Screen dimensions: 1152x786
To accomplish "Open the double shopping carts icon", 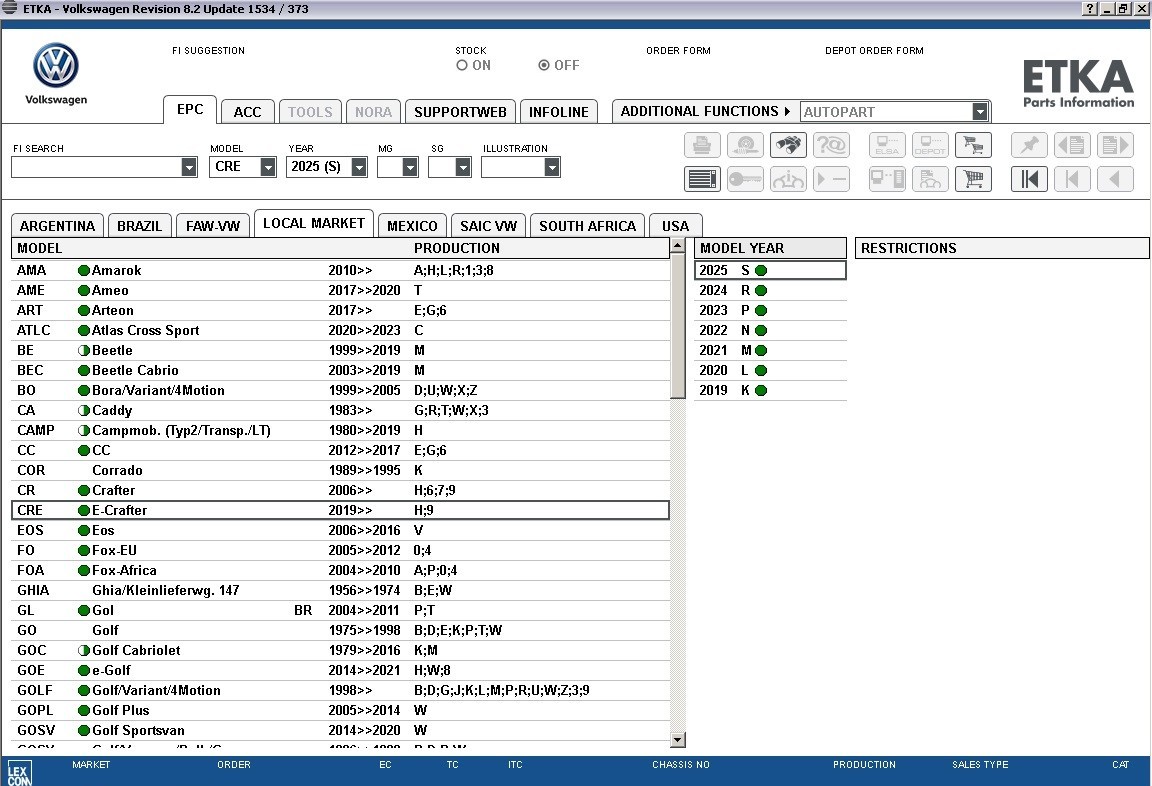I will tap(973, 145).
